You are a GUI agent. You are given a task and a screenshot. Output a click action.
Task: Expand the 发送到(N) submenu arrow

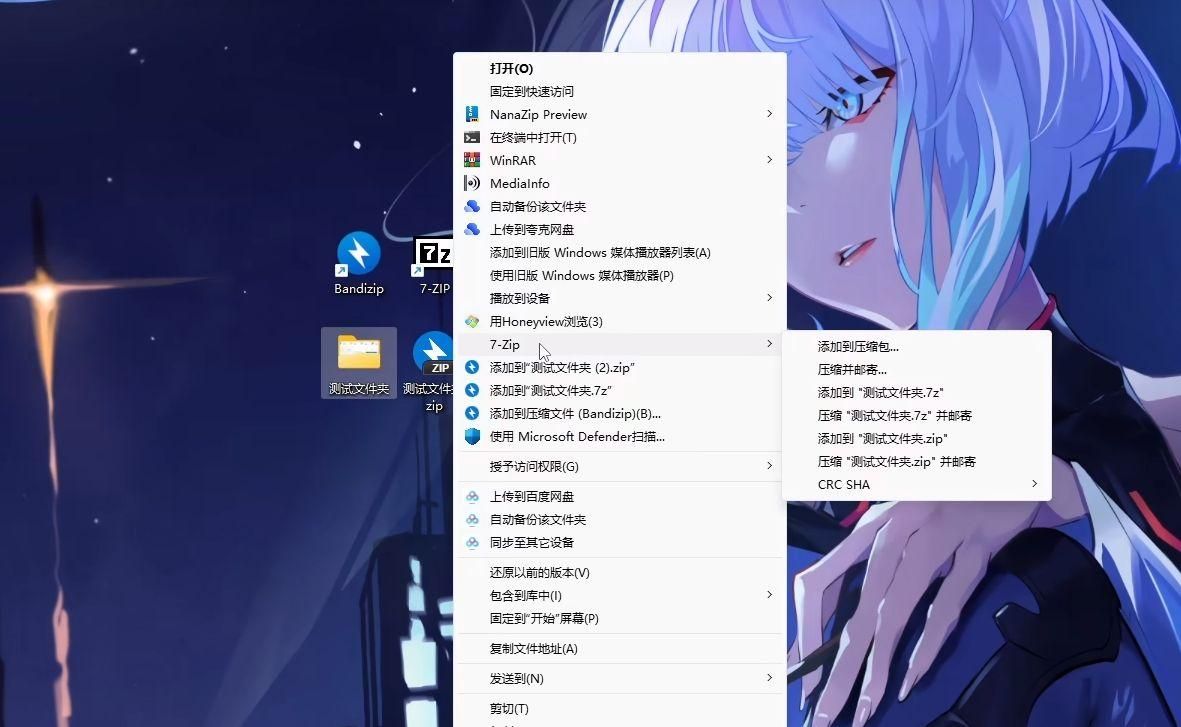[x=769, y=678]
